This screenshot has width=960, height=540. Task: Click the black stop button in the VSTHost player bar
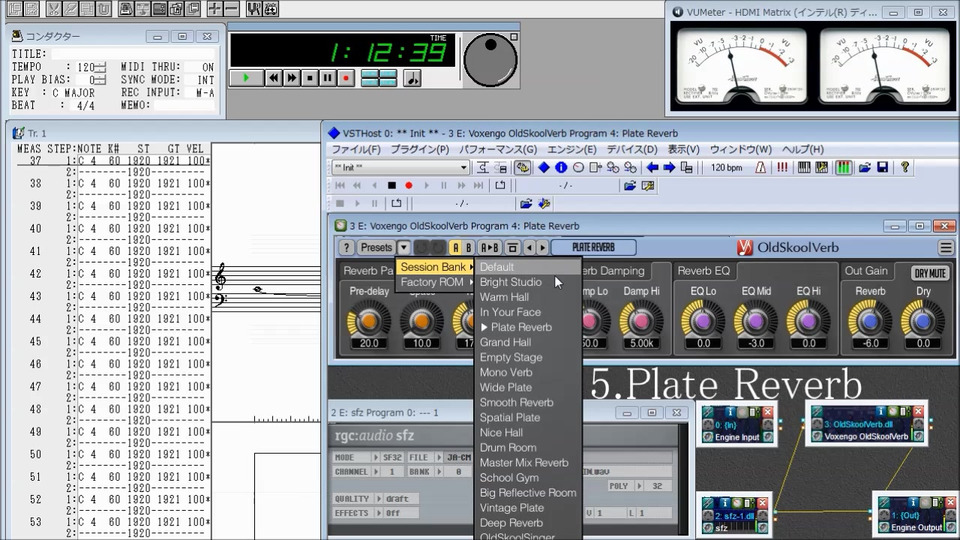(x=392, y=186)
